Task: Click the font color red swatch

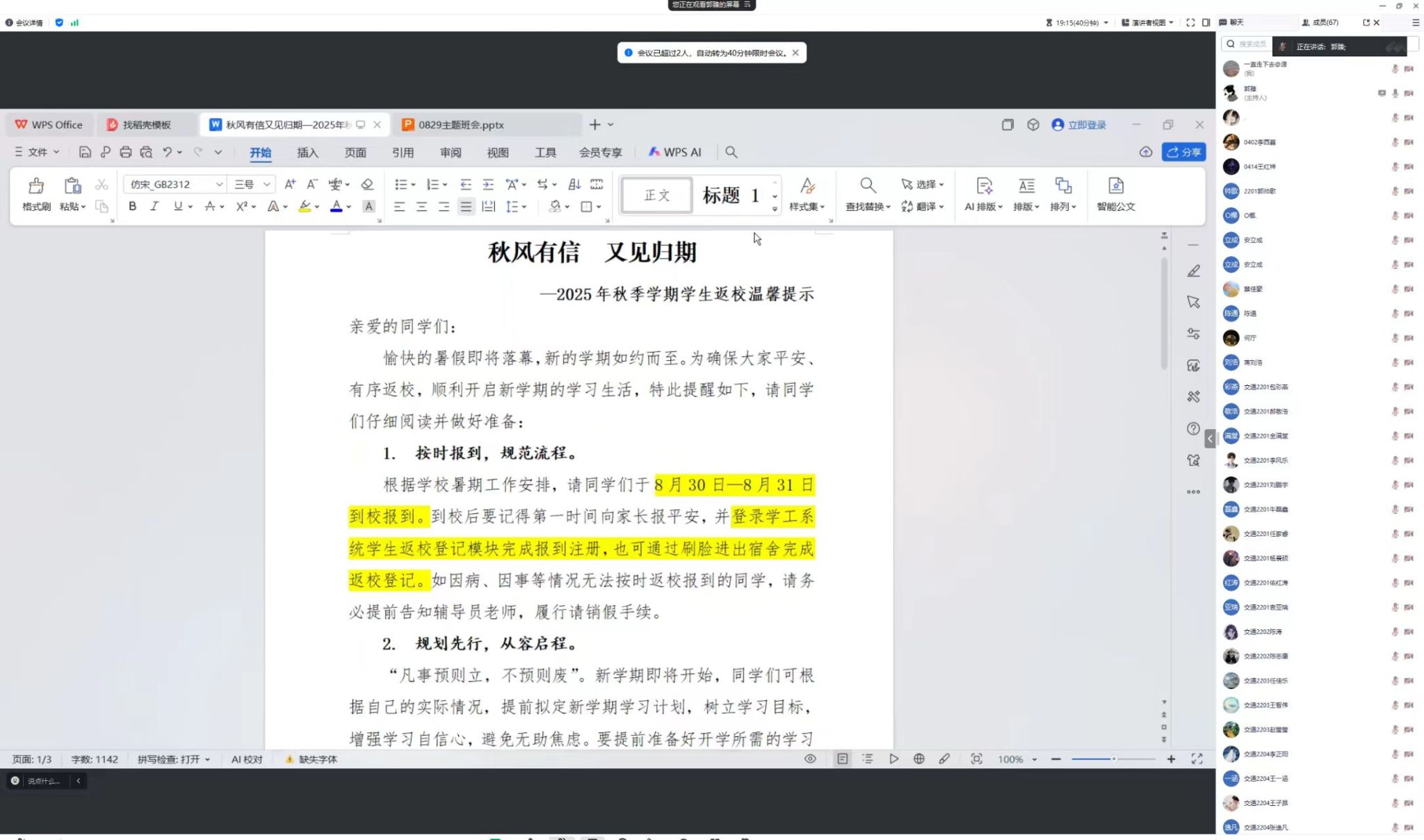Action: point(337,207)
